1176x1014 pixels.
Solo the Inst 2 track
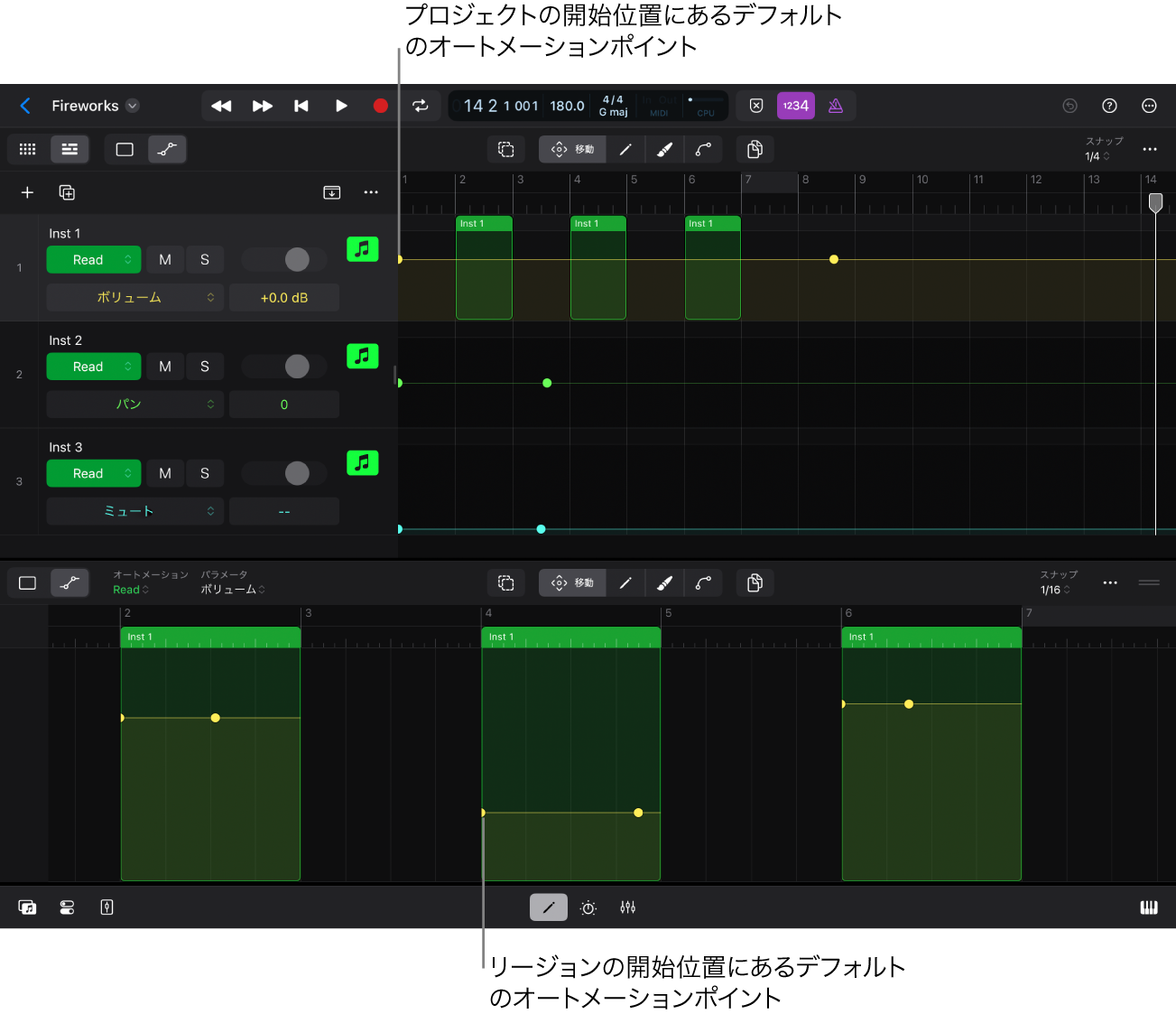coord(205,367)
